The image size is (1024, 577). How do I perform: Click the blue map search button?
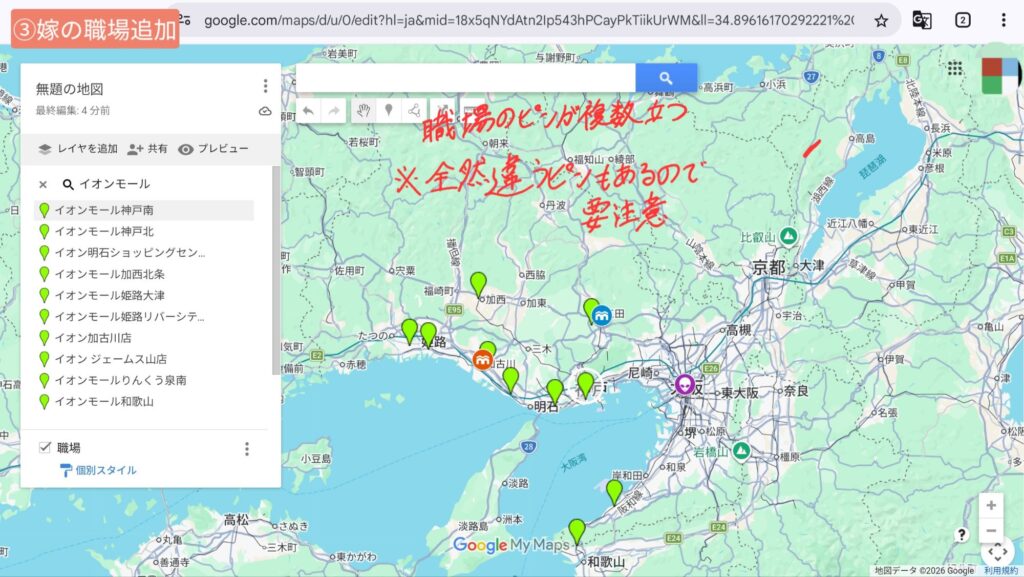(x=666, y=78)
